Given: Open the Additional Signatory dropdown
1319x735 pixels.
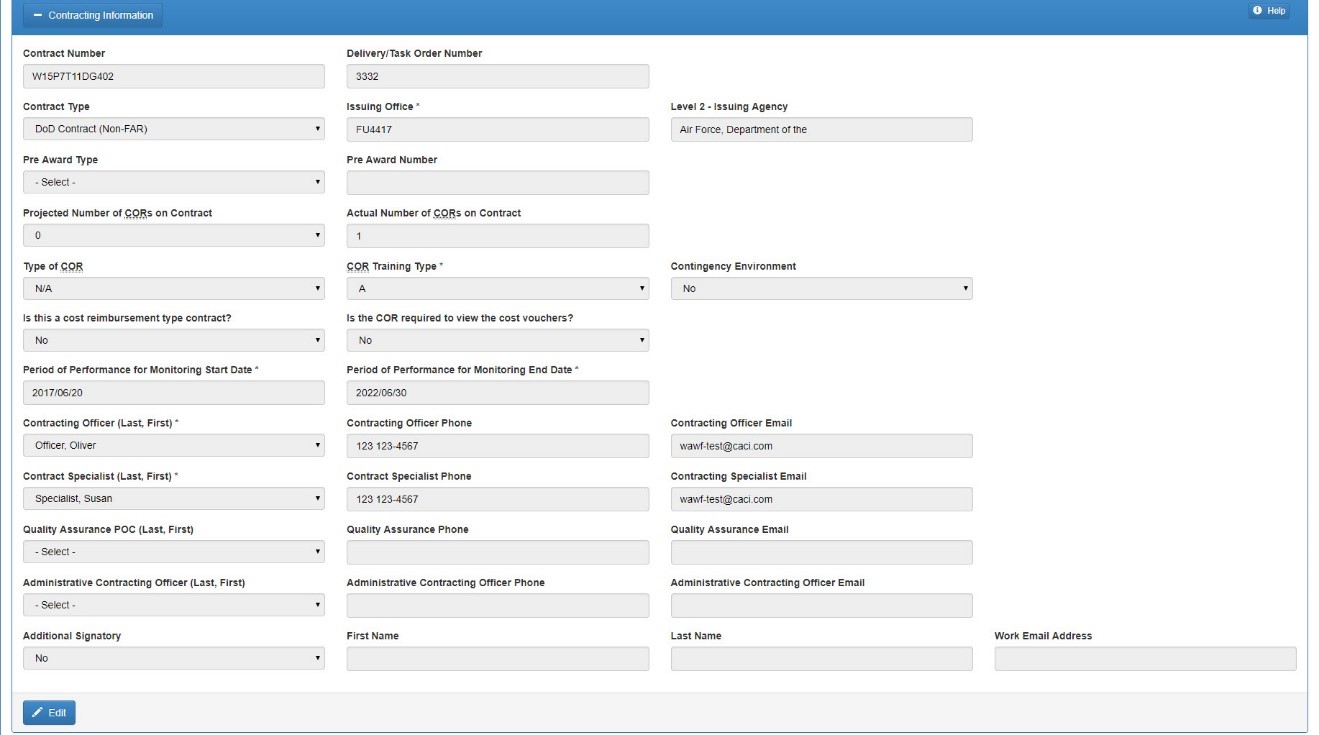Looking at the screenshot, I should pyautogui.click(x=173, y=659).
